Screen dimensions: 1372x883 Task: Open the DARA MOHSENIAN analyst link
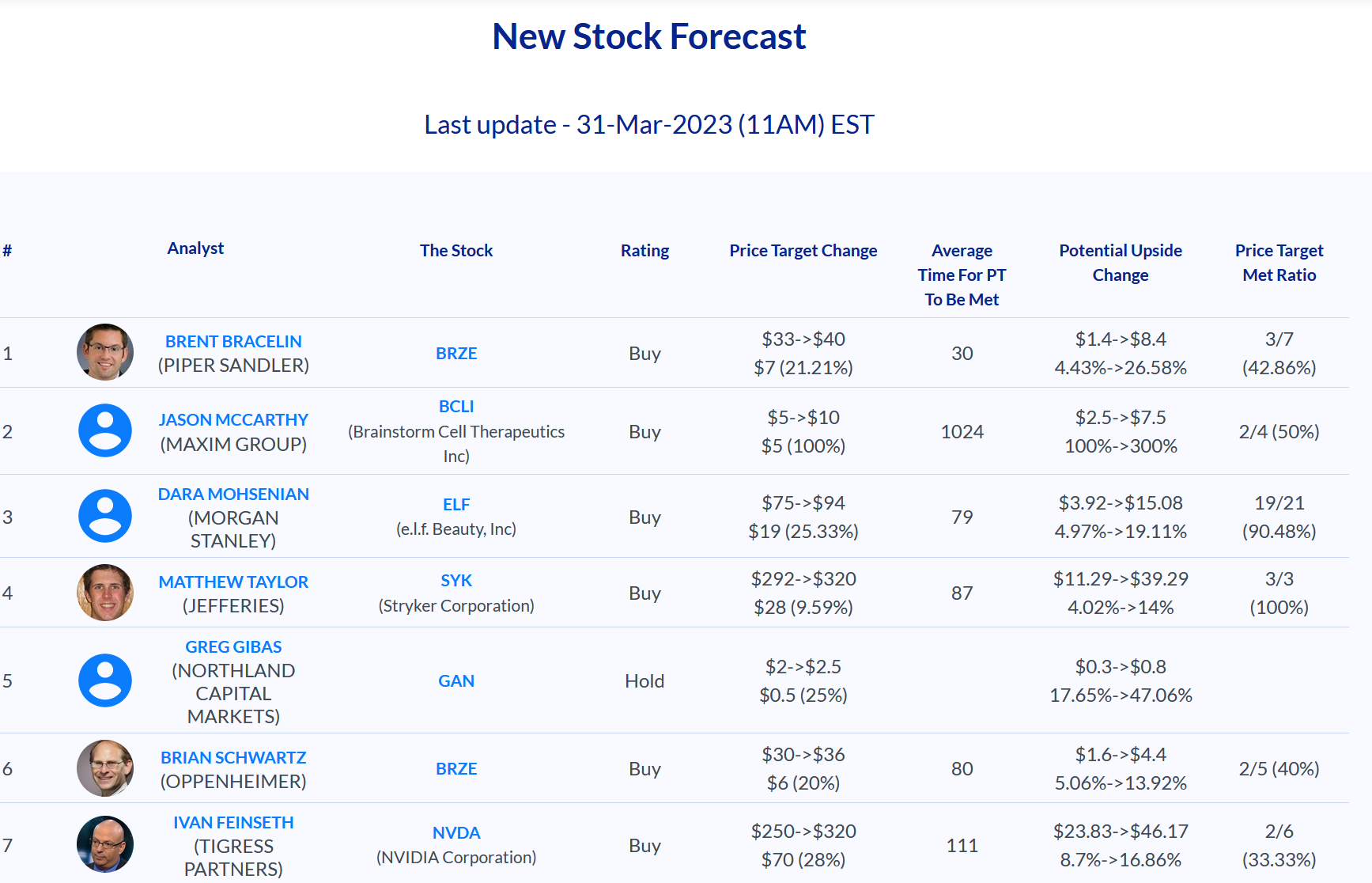coord(233,494)
